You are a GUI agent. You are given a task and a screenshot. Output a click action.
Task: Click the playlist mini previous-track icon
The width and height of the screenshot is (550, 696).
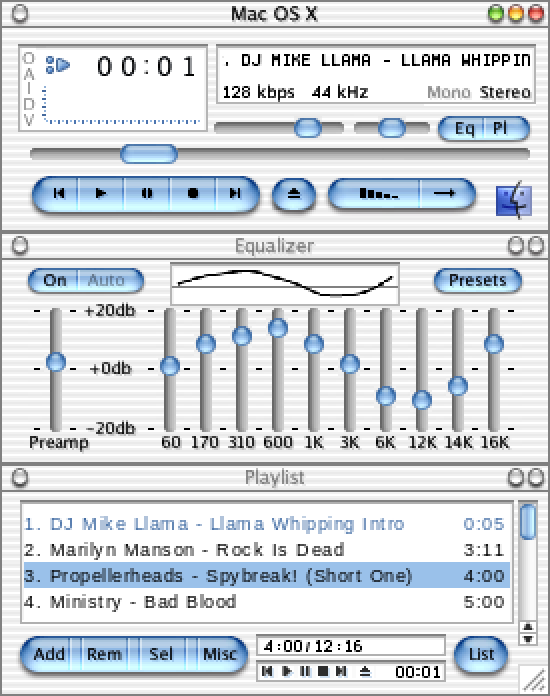[267, 671]
